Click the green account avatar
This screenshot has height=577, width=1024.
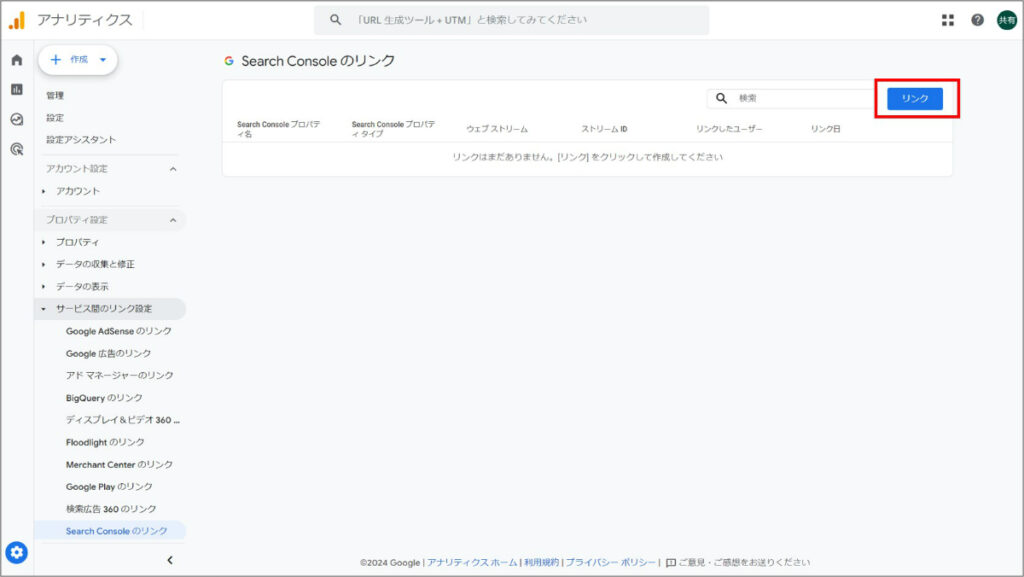coord(1006,20)
